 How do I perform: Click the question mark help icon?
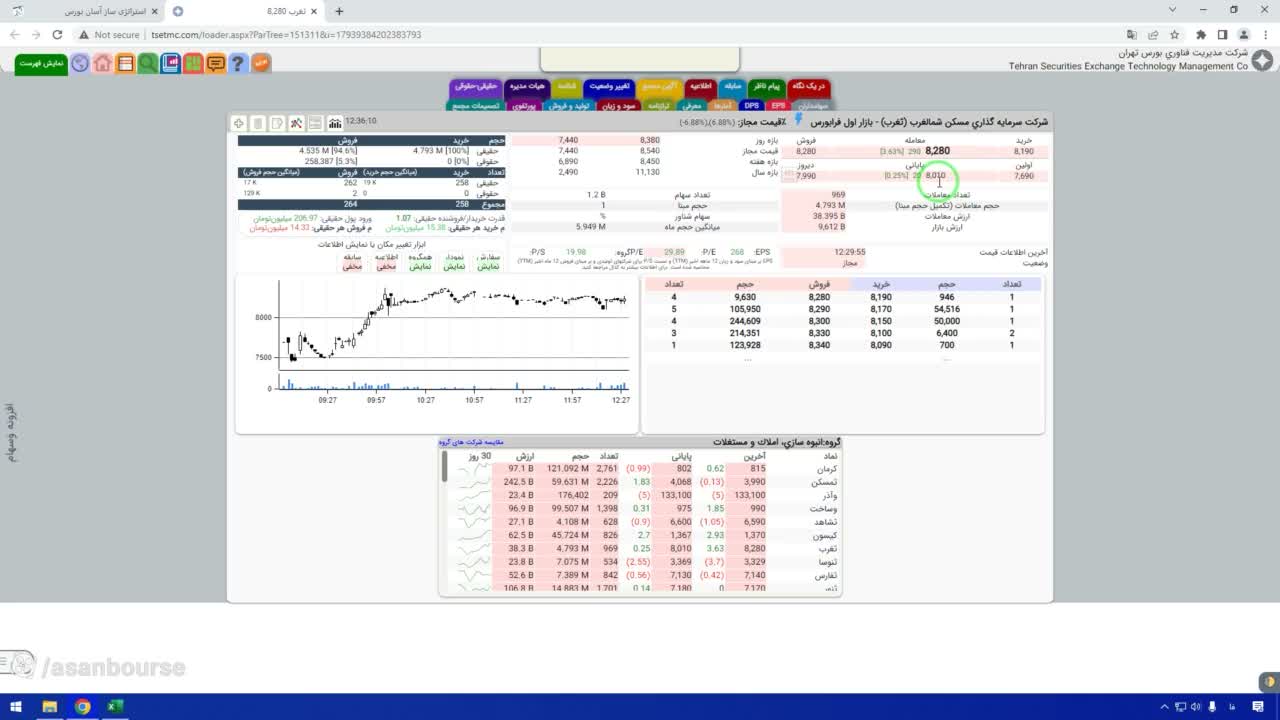[x=237, y=63]
